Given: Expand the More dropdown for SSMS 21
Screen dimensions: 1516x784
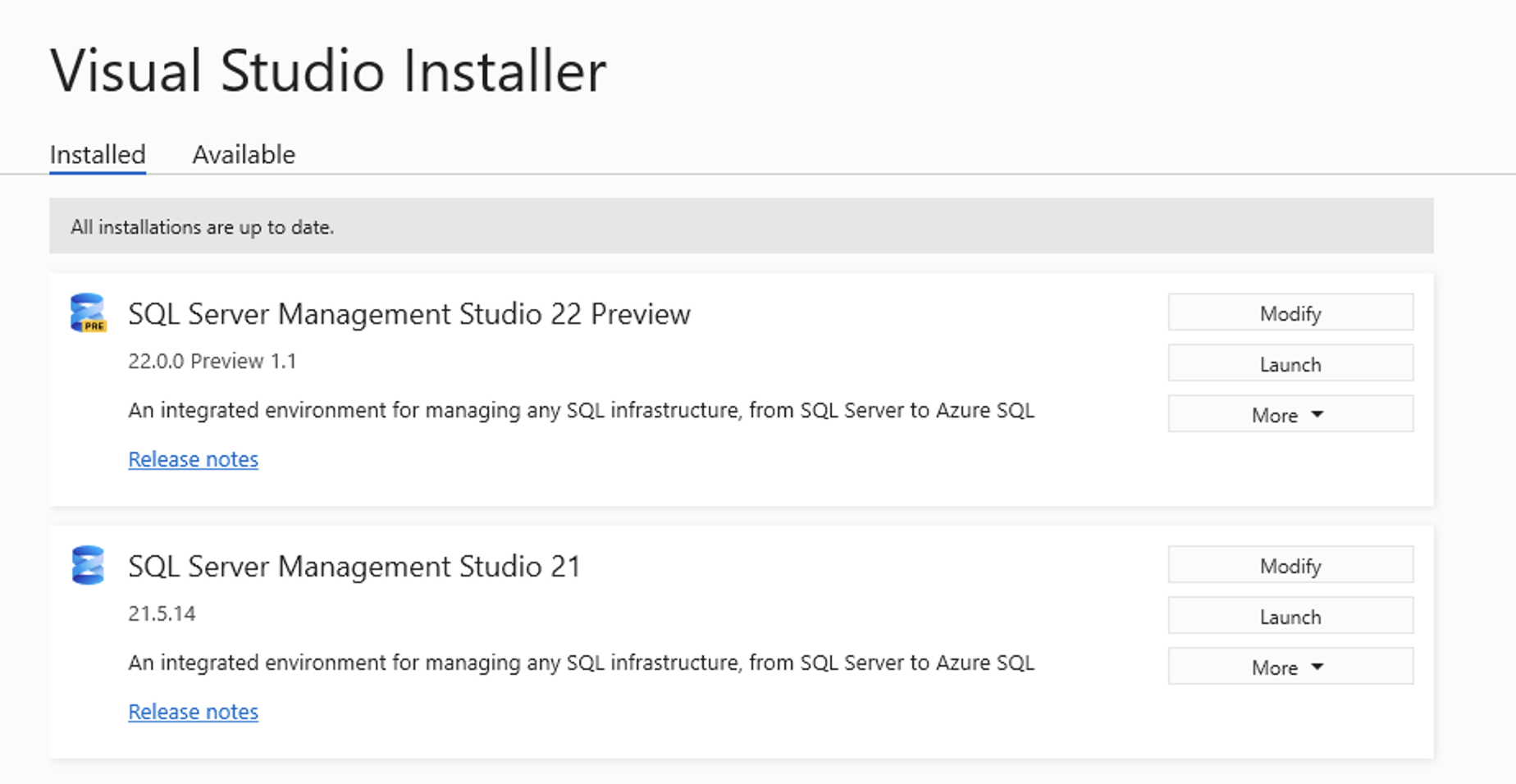Looking at the screenshot, I should click(x=1290, y=666).
